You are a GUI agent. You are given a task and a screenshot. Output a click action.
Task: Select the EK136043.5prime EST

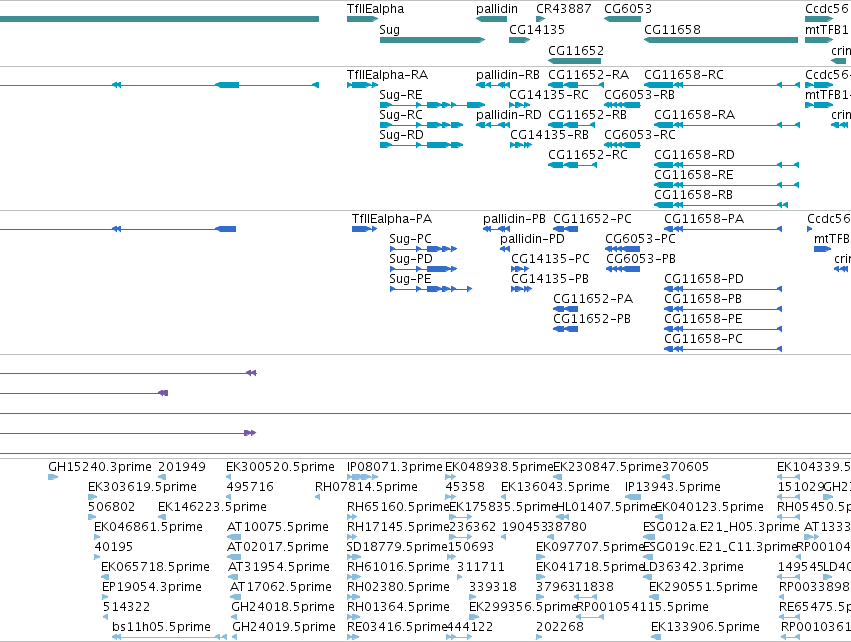point(504,497)
